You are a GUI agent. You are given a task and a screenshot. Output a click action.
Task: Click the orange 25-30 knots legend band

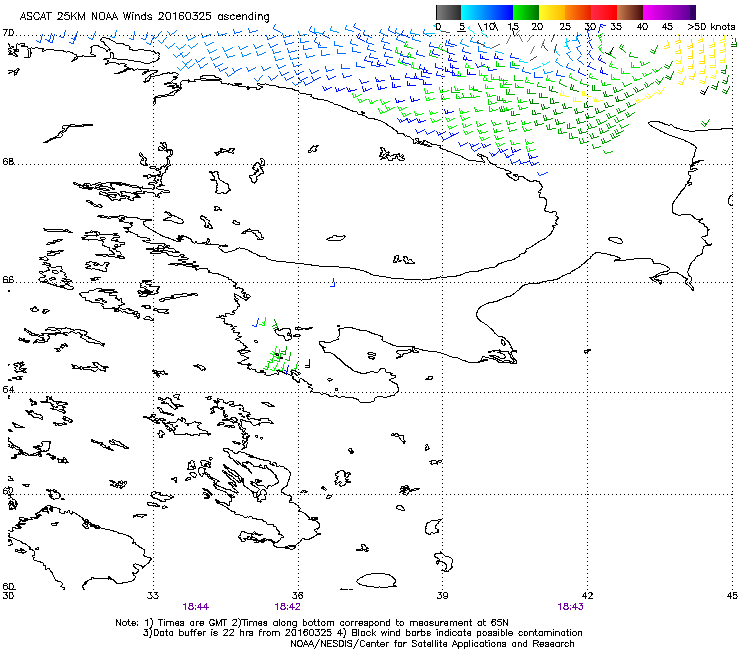(x=578, y=12)
